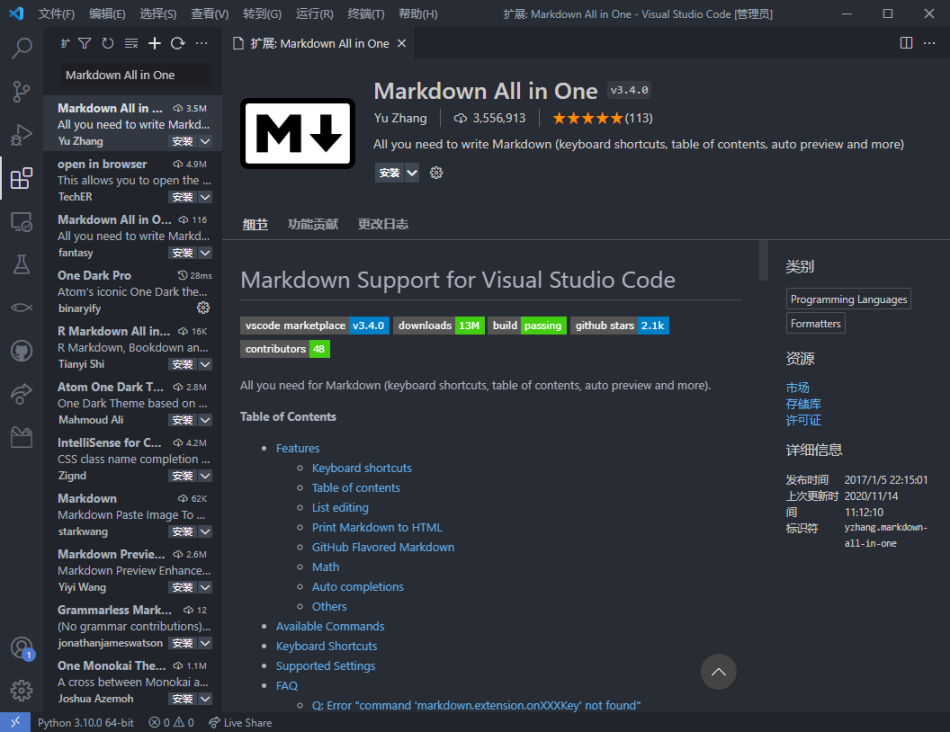The width and height of the screenshot is (950, 732).
Task: Click the plus icon in extensions toolbar
Action: tap(154, 43)
